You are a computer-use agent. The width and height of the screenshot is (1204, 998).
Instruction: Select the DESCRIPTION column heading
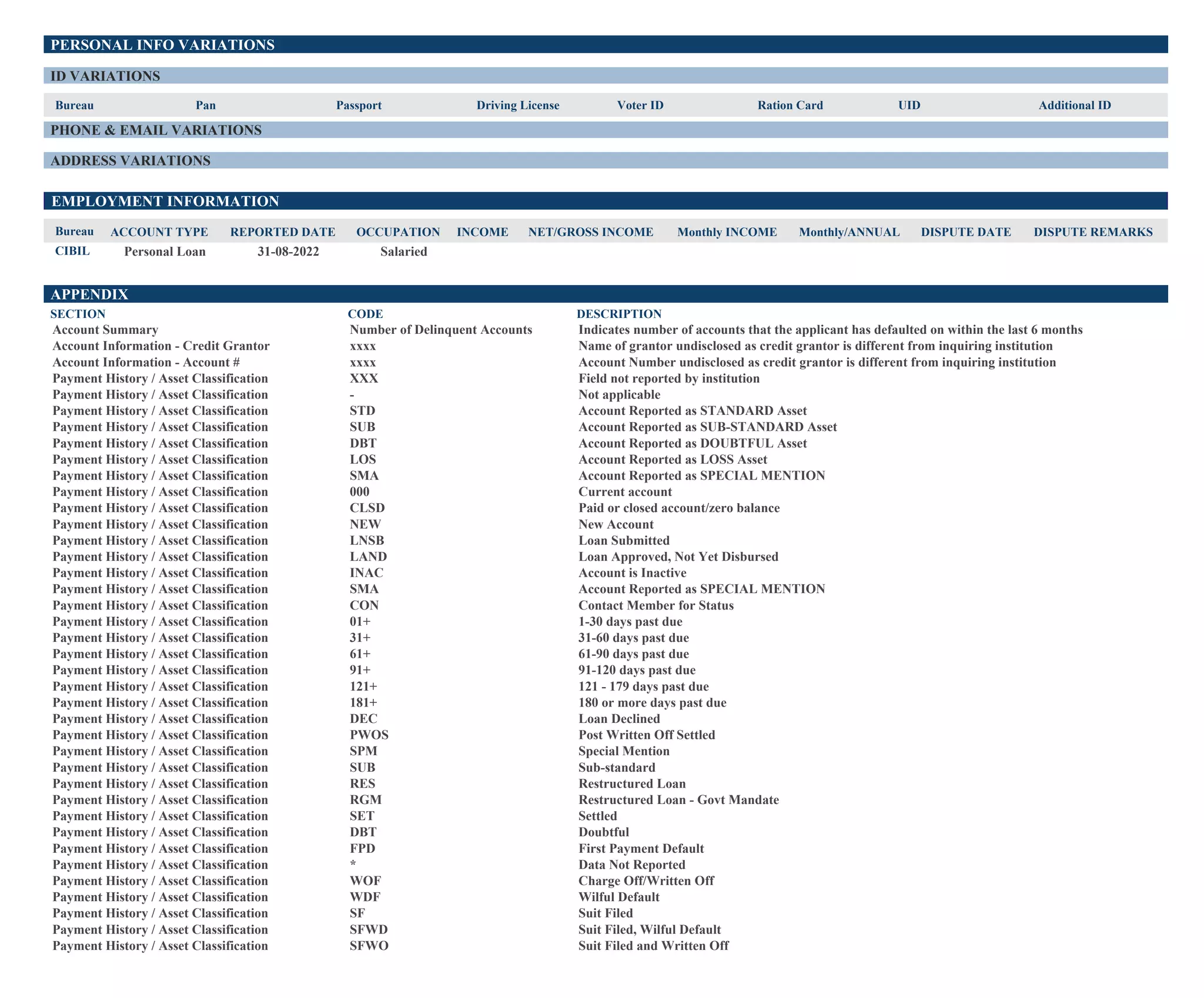pos(619,314)
